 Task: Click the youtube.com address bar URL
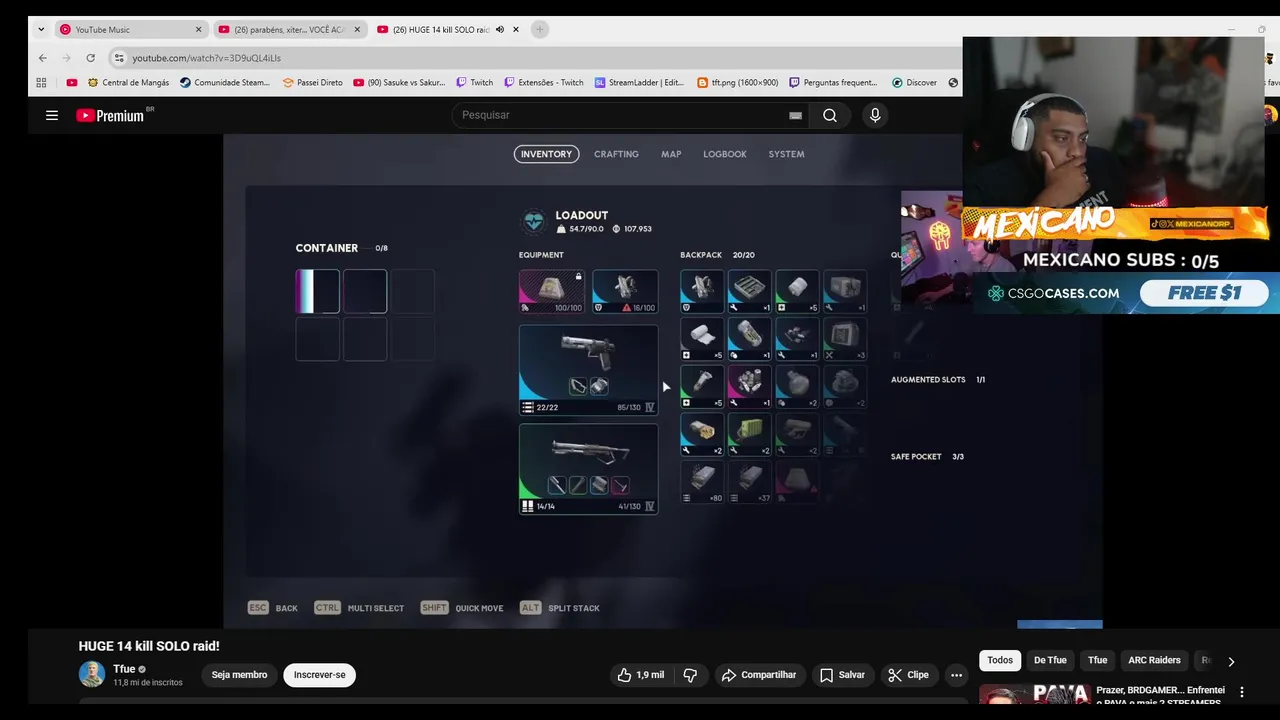tap(206, 58)
